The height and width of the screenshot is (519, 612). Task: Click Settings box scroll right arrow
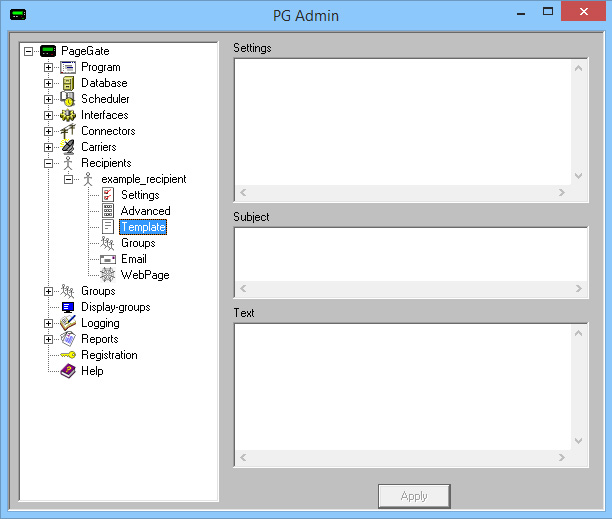click(562, 192)
